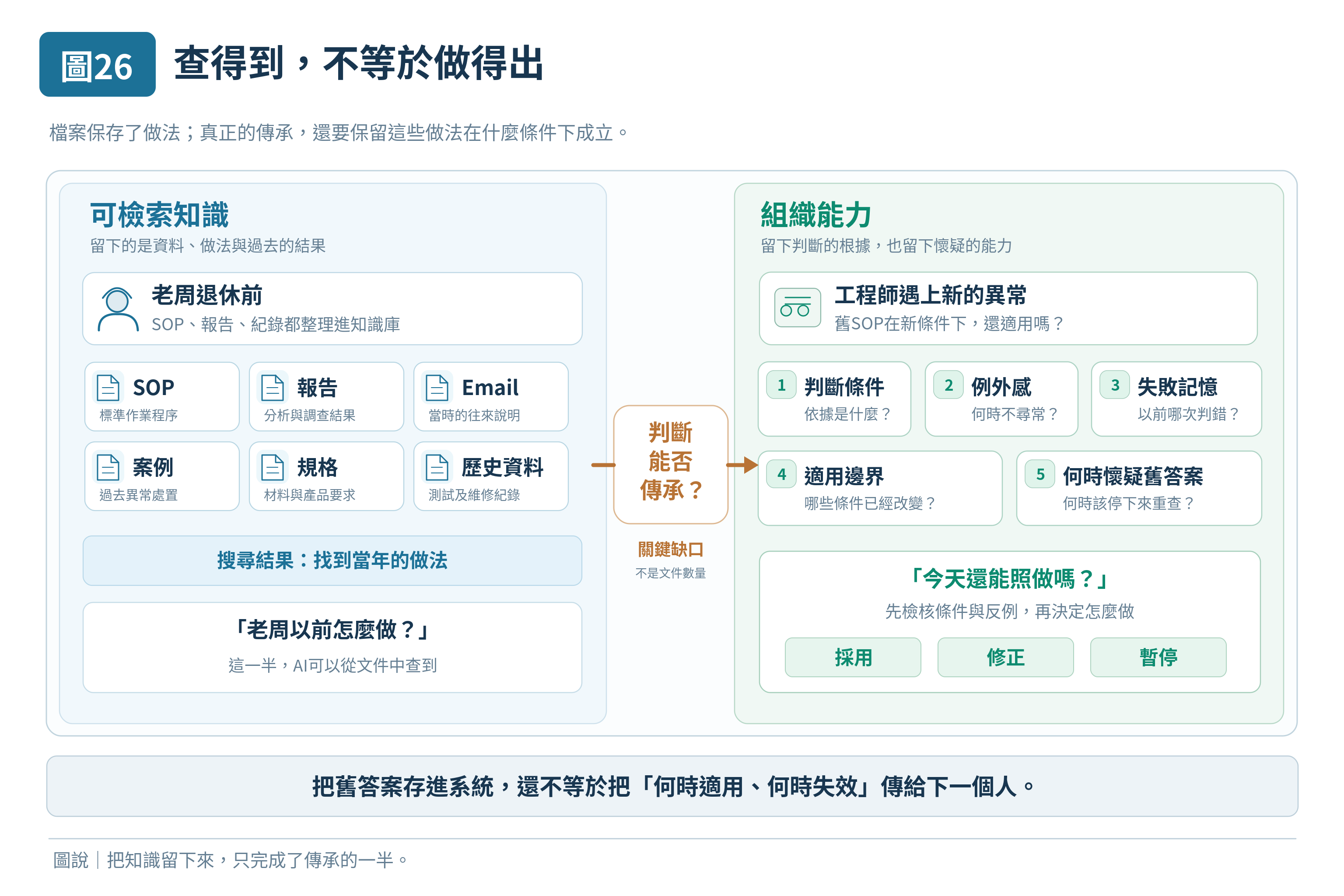This screenshot has height=896, width=1344.
Task: Click the 標準作業程序 subtitle
Action: click(x=138, y=416)
